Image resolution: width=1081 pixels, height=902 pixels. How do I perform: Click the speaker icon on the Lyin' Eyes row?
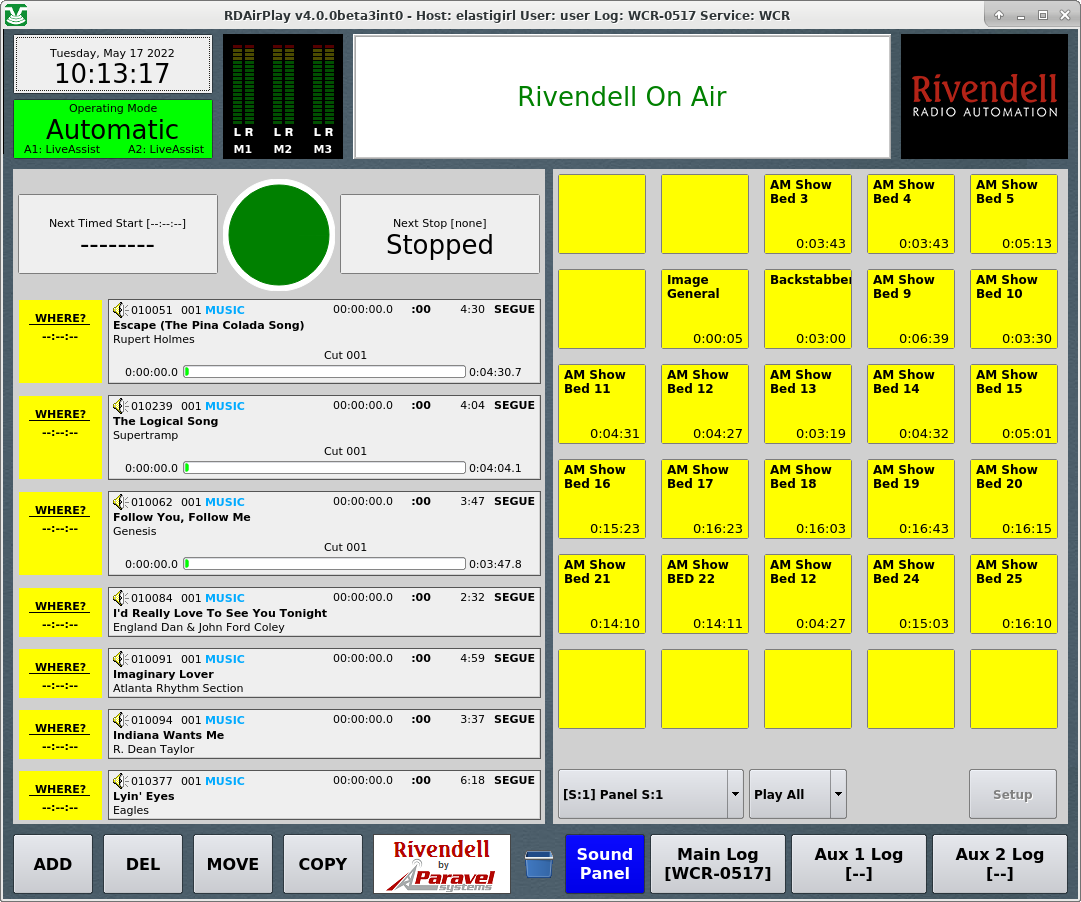pos(120,781)
